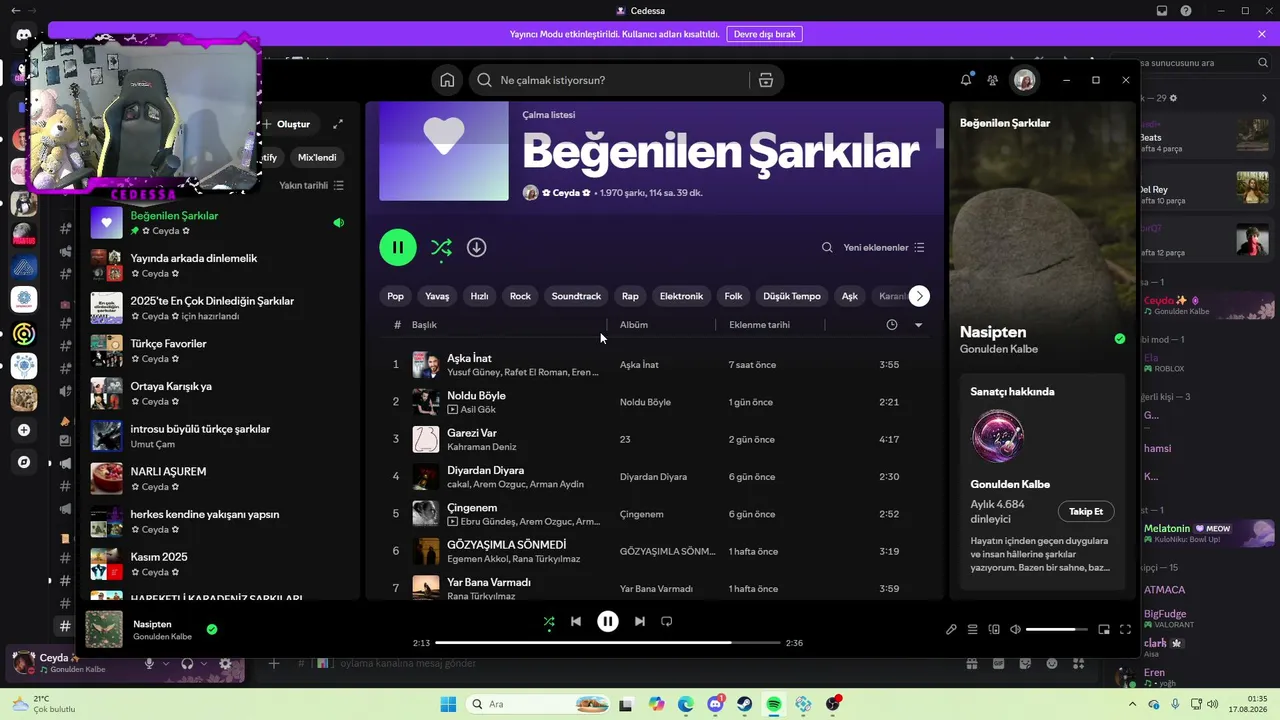Screen dimensions: 1280x720
Task: Open the play queue
Action: pyautogui.click(x=972, y=629)
